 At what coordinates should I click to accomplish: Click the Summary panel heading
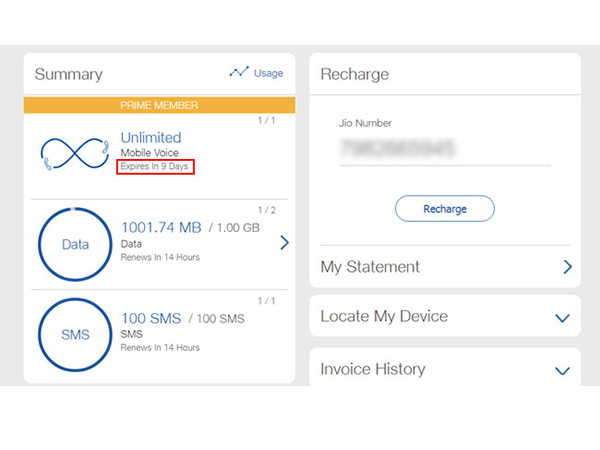tap(68, 74)
